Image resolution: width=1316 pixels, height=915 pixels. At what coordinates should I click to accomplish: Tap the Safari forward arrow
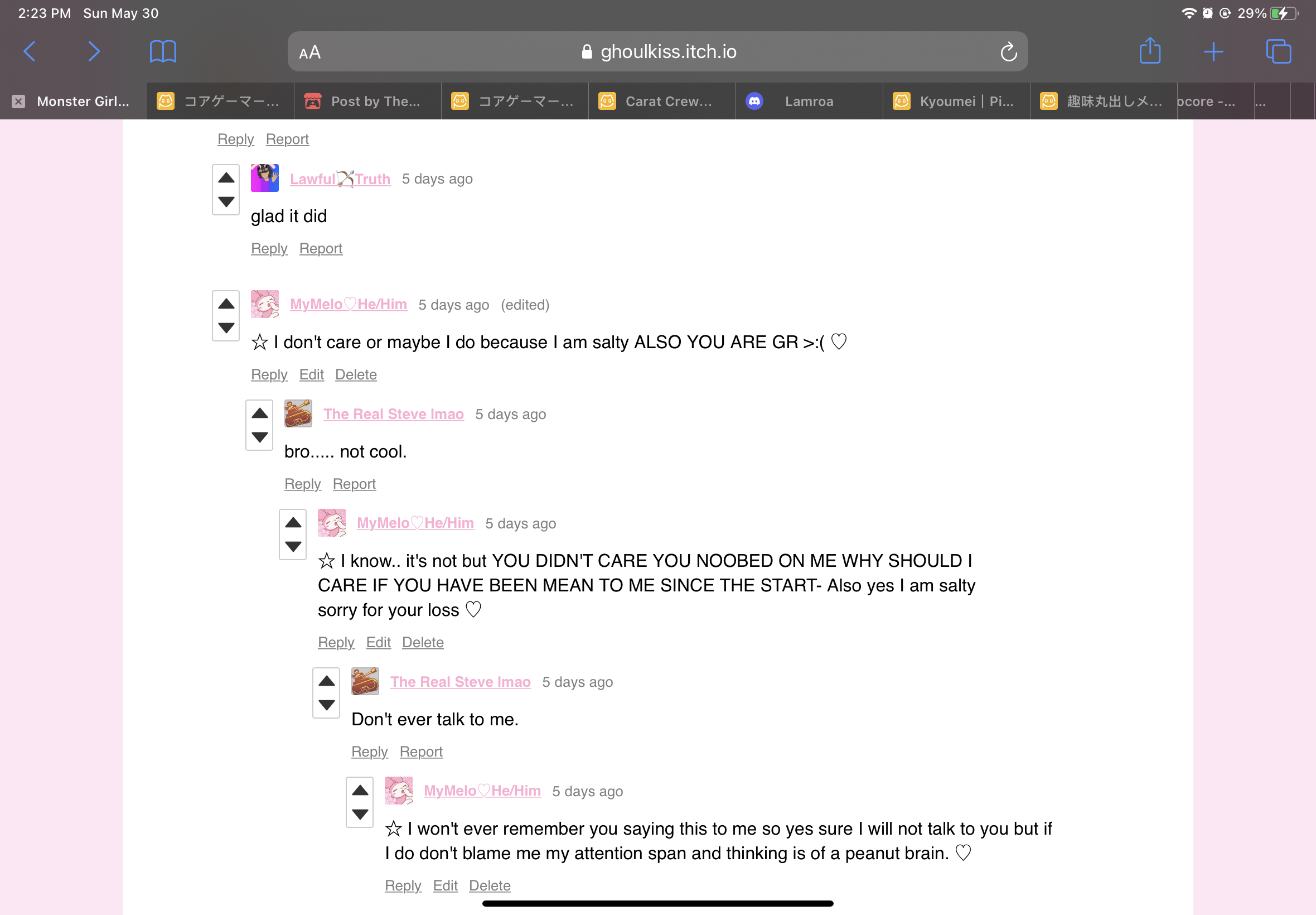tap(94, 51)
